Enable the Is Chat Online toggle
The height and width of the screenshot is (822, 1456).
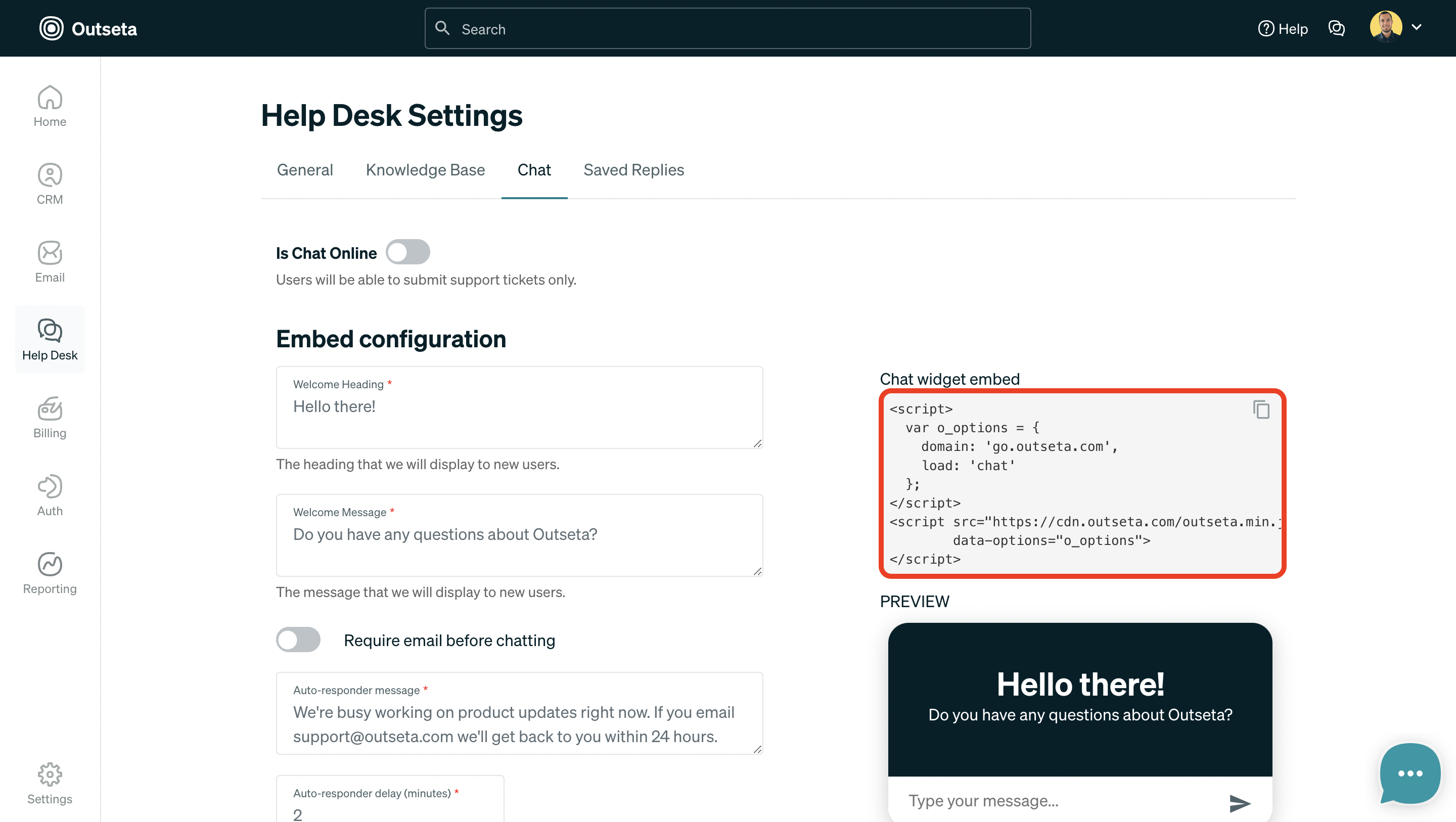408,252
